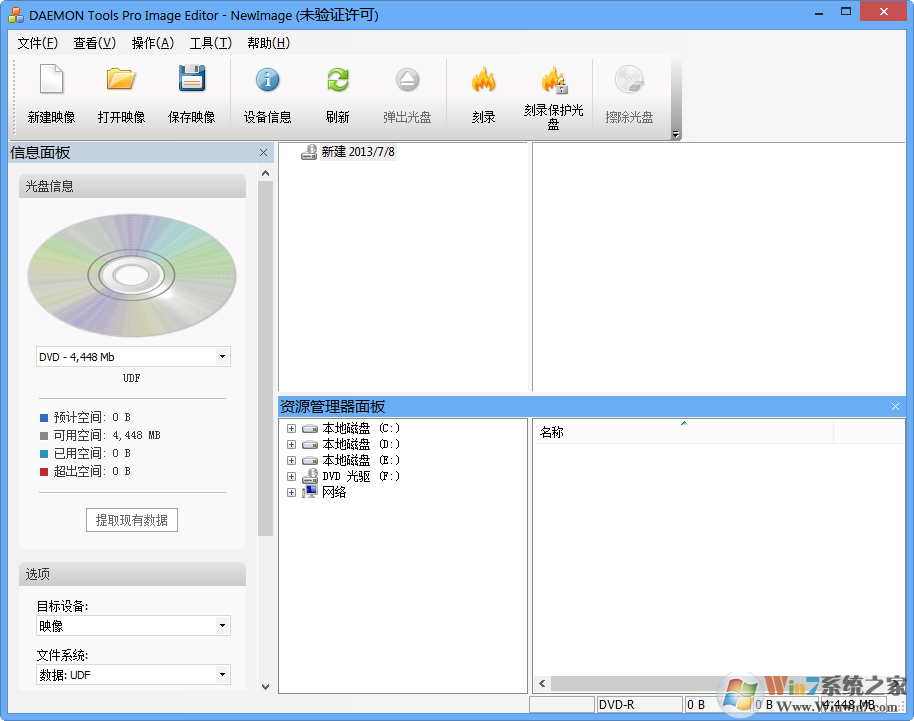View device information with 设备信息
The image size is (914, 721).
267,92
